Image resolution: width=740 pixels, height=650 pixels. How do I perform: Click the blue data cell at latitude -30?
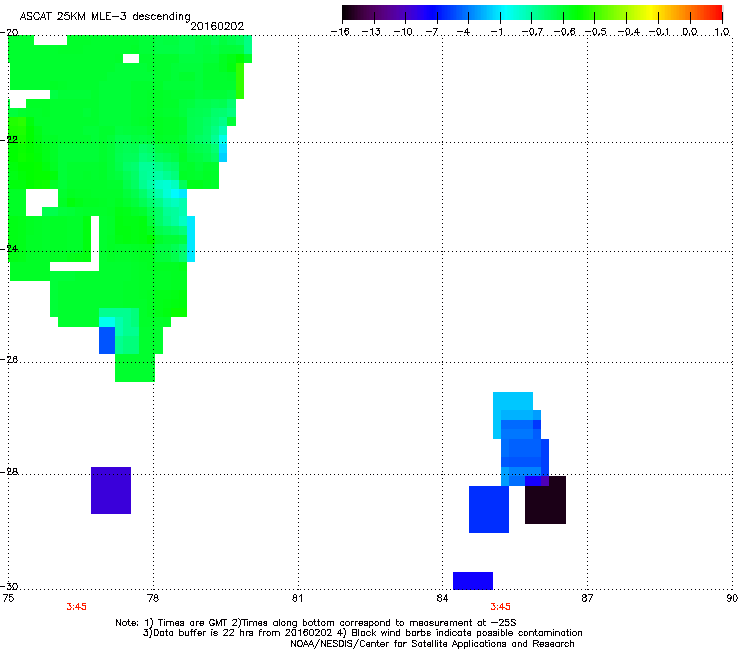tap(473, 581)
